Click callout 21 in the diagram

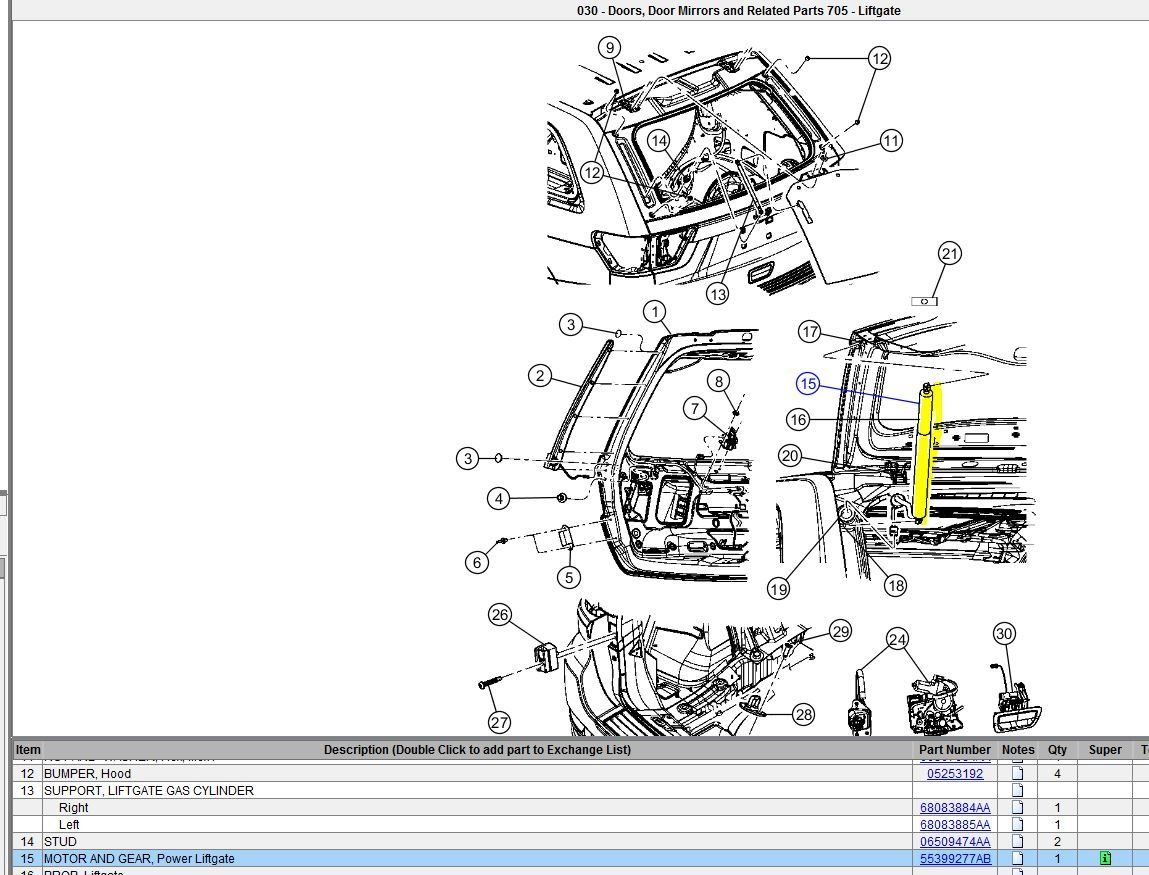click(949, 254)
